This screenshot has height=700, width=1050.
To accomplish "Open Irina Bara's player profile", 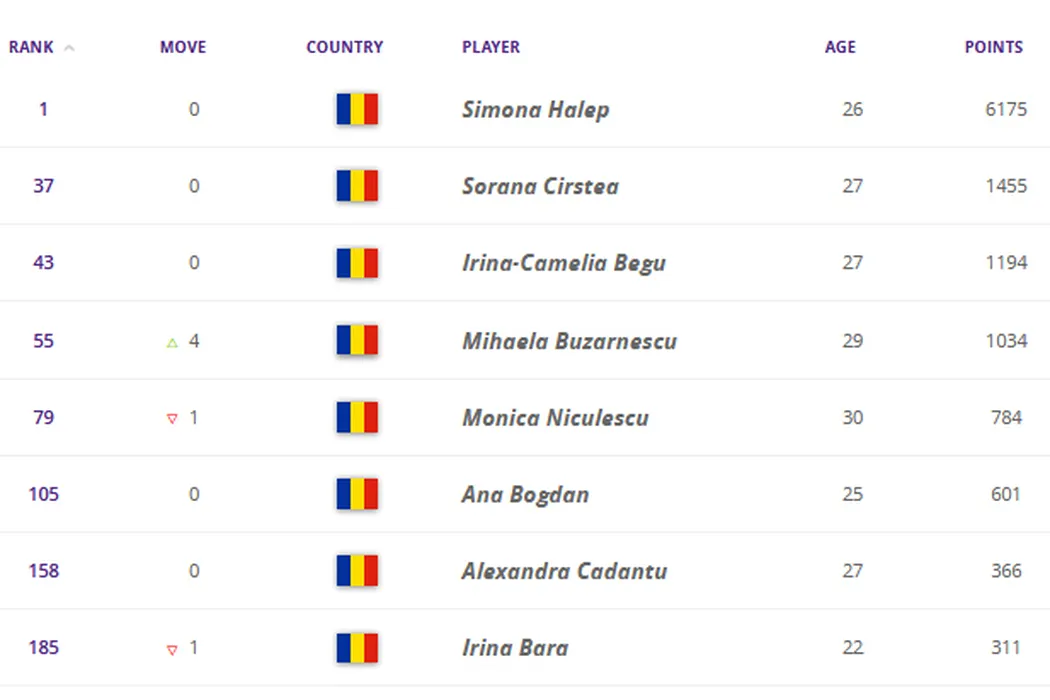I will click(x=515, y=648).
